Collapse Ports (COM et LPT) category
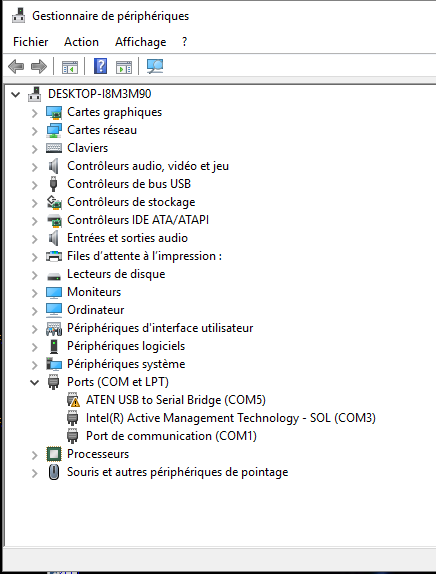 pos(34,383)
